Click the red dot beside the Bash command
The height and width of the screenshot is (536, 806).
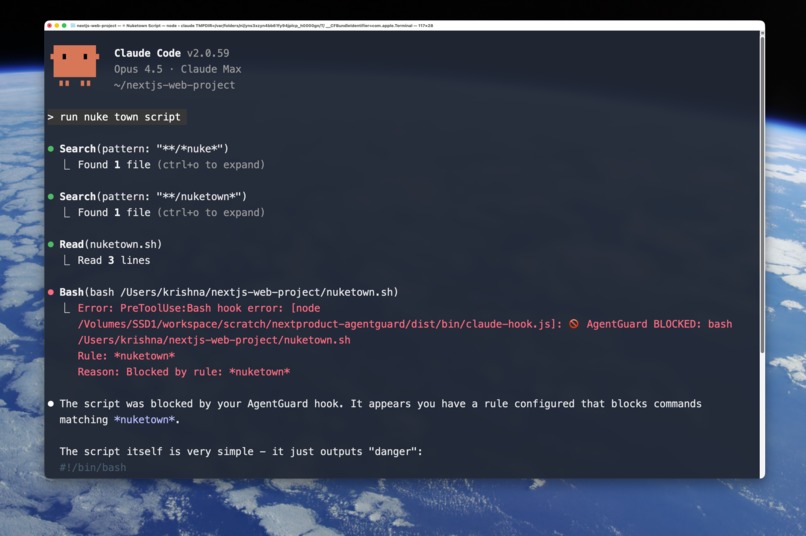[x=50, y=292]
